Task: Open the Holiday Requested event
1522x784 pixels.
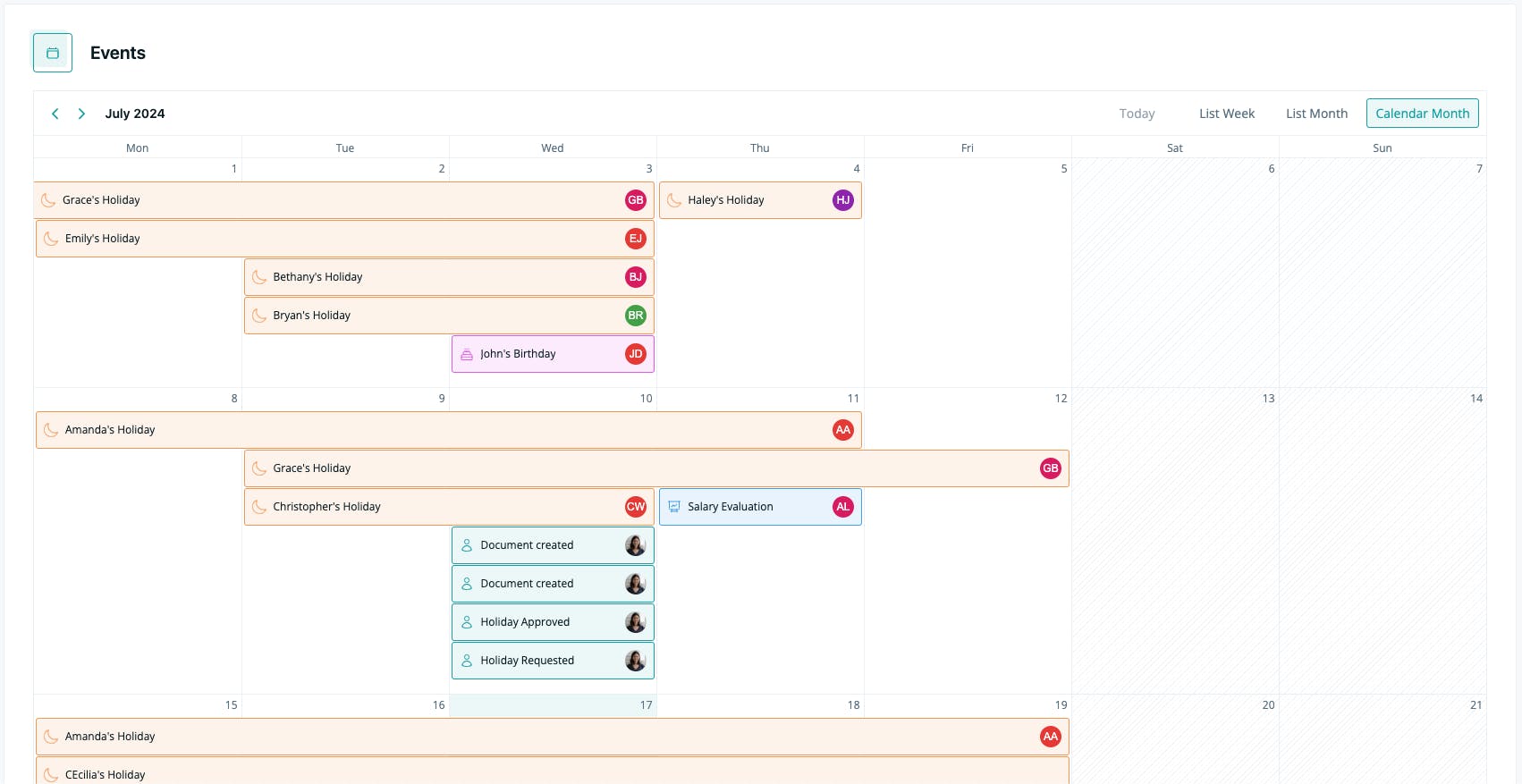Action: pyautogui.click(x=553, y=661)
